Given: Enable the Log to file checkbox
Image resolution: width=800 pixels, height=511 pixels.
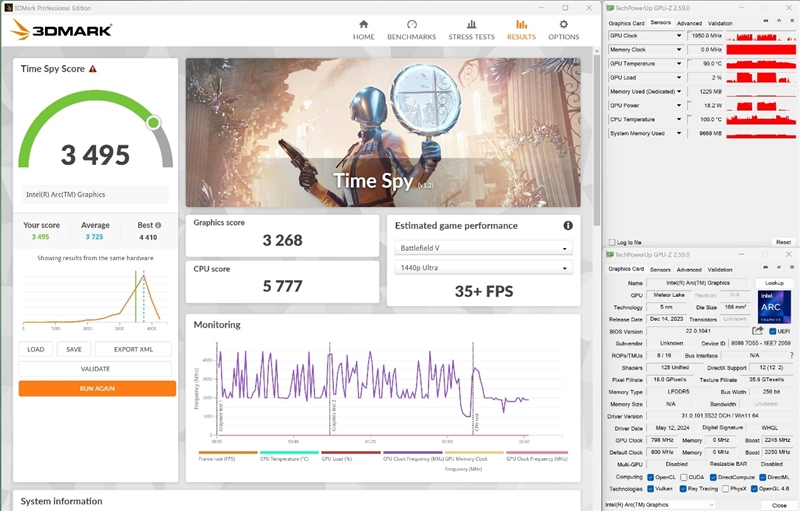Looking at the screenshot, I should pyautogui.click(x=612, y=242).
